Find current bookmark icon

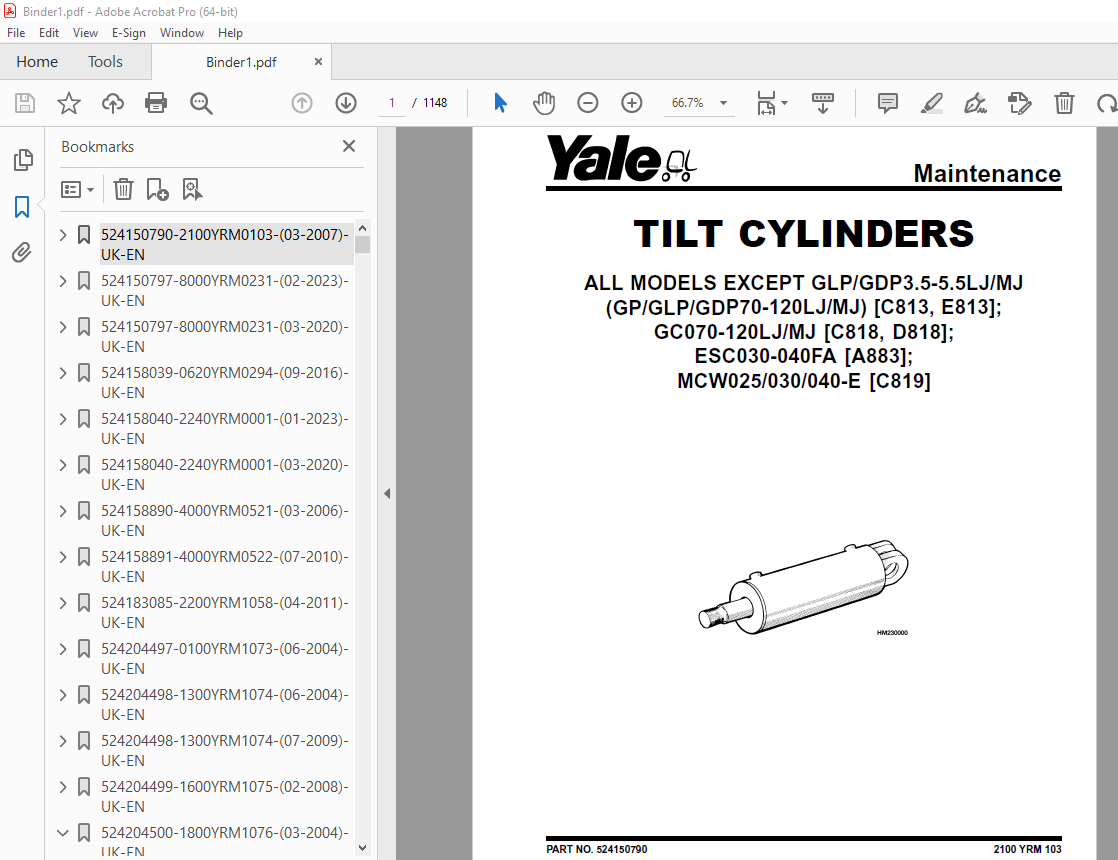[192, 189]
